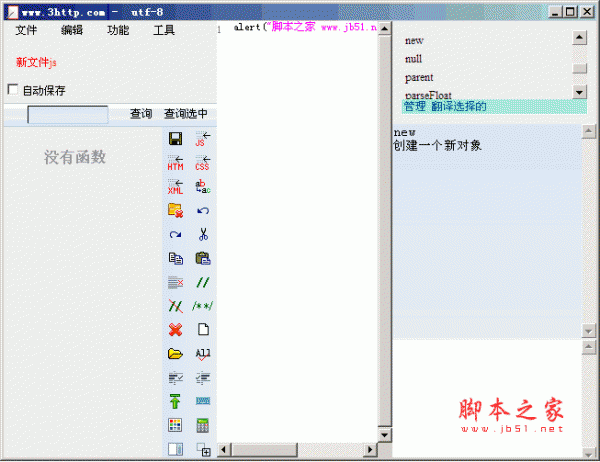The image size is (600, 462).
Task: Click the blue keyboard icon
Action: (203, 401)
